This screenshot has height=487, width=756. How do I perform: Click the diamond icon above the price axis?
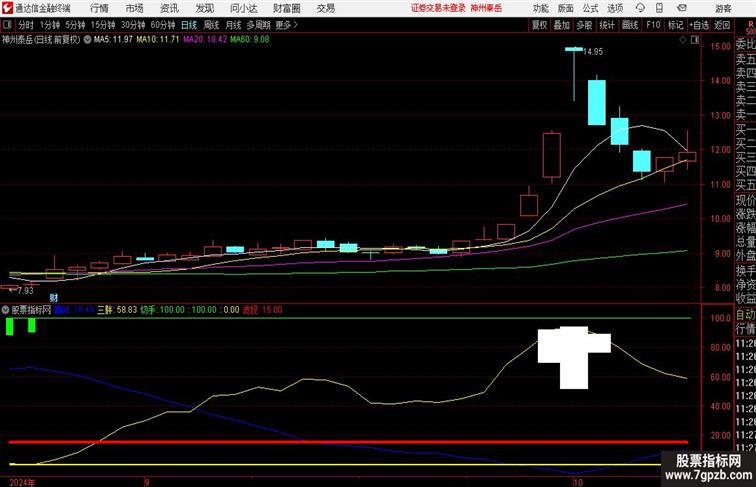tap(683, 40)
